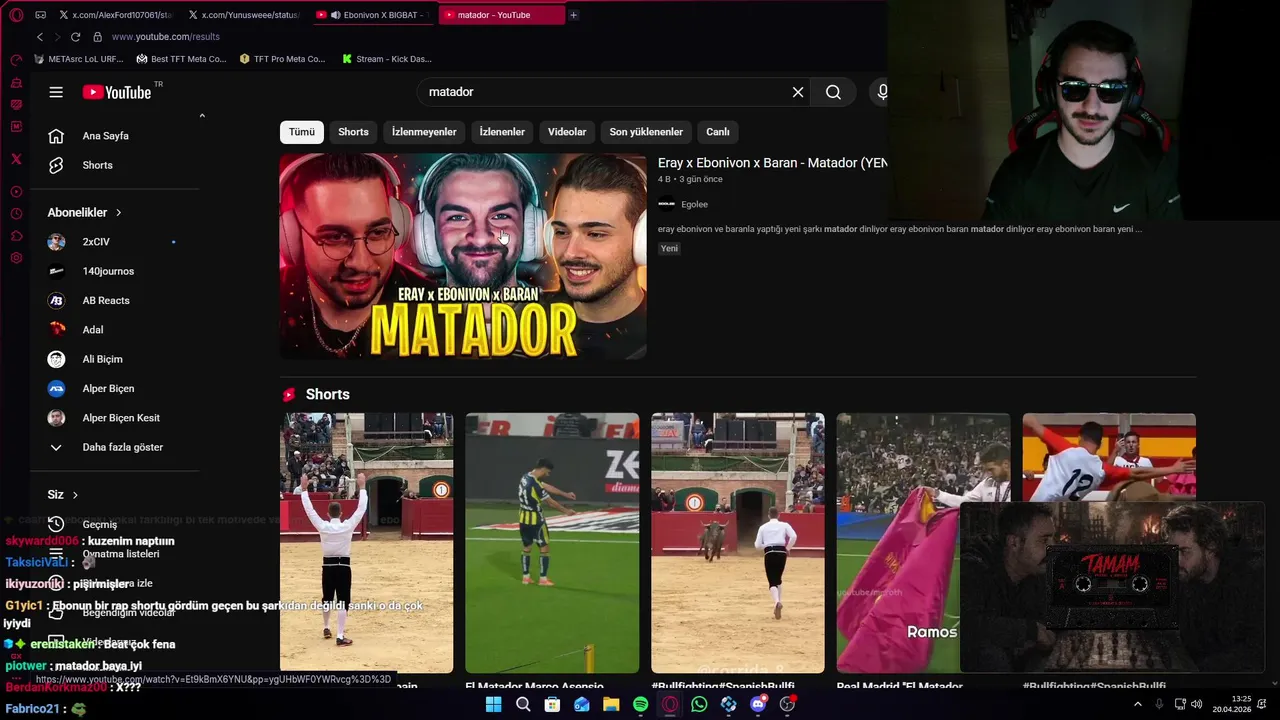Reload the page
The height and width of the screenshot is (720, 1280).
coord(75,37)
